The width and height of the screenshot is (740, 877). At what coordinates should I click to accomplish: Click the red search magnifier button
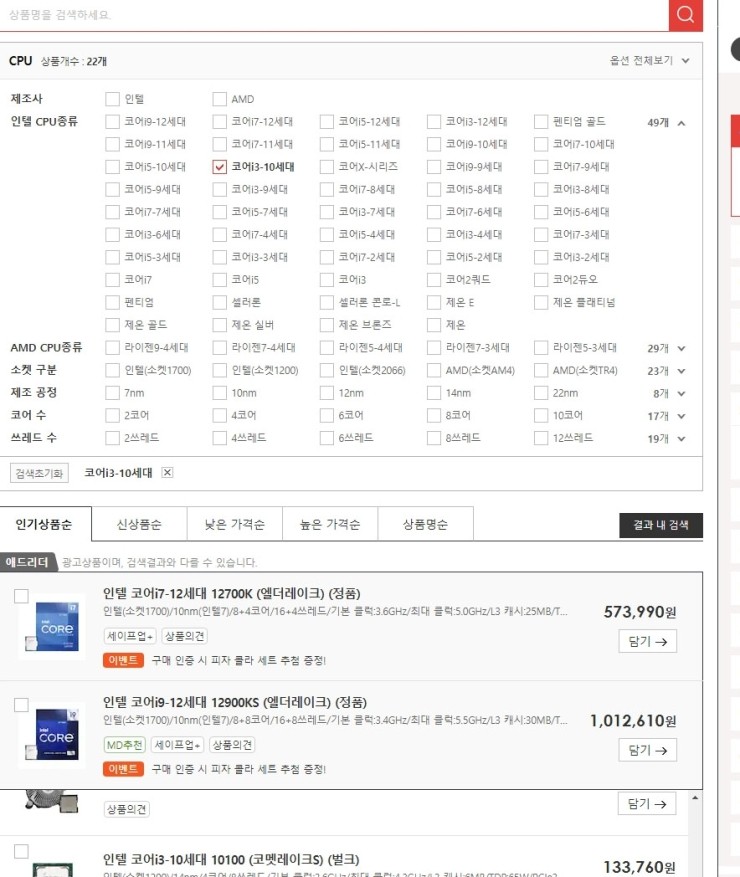[x=686, y=14]
